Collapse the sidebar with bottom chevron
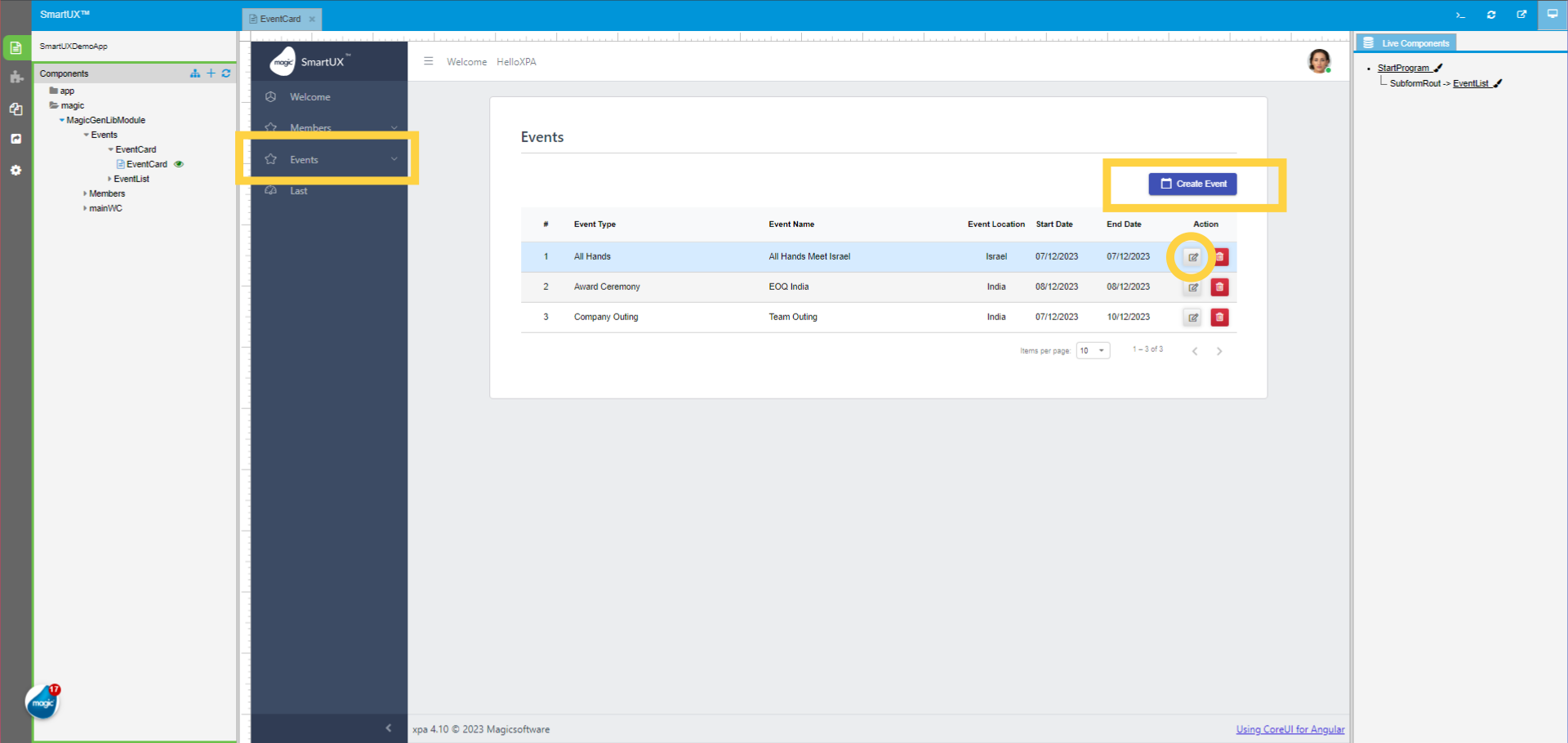 click(x=388, y=727)
